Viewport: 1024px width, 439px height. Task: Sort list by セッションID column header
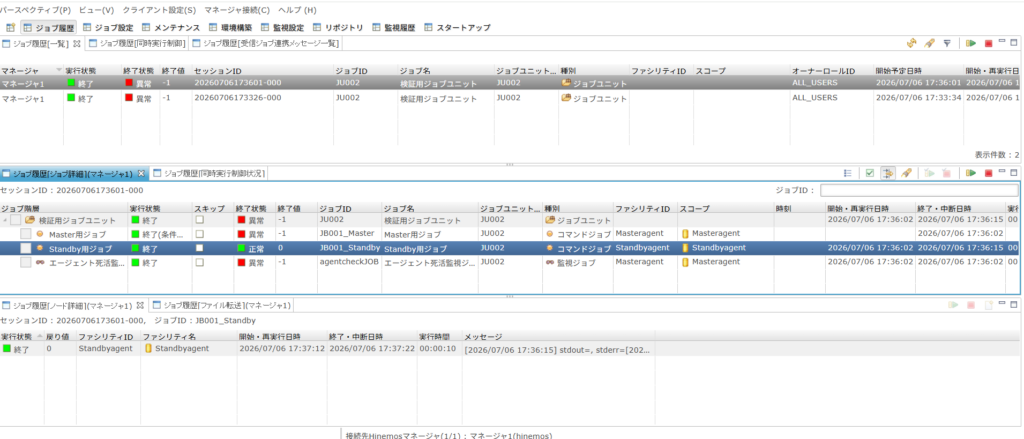pyautogui.click(x=261, y=70)
